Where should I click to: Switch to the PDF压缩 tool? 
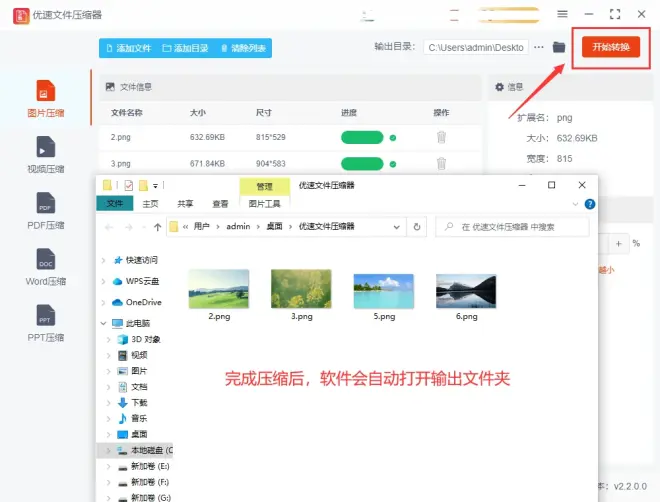tap(45, 212)
